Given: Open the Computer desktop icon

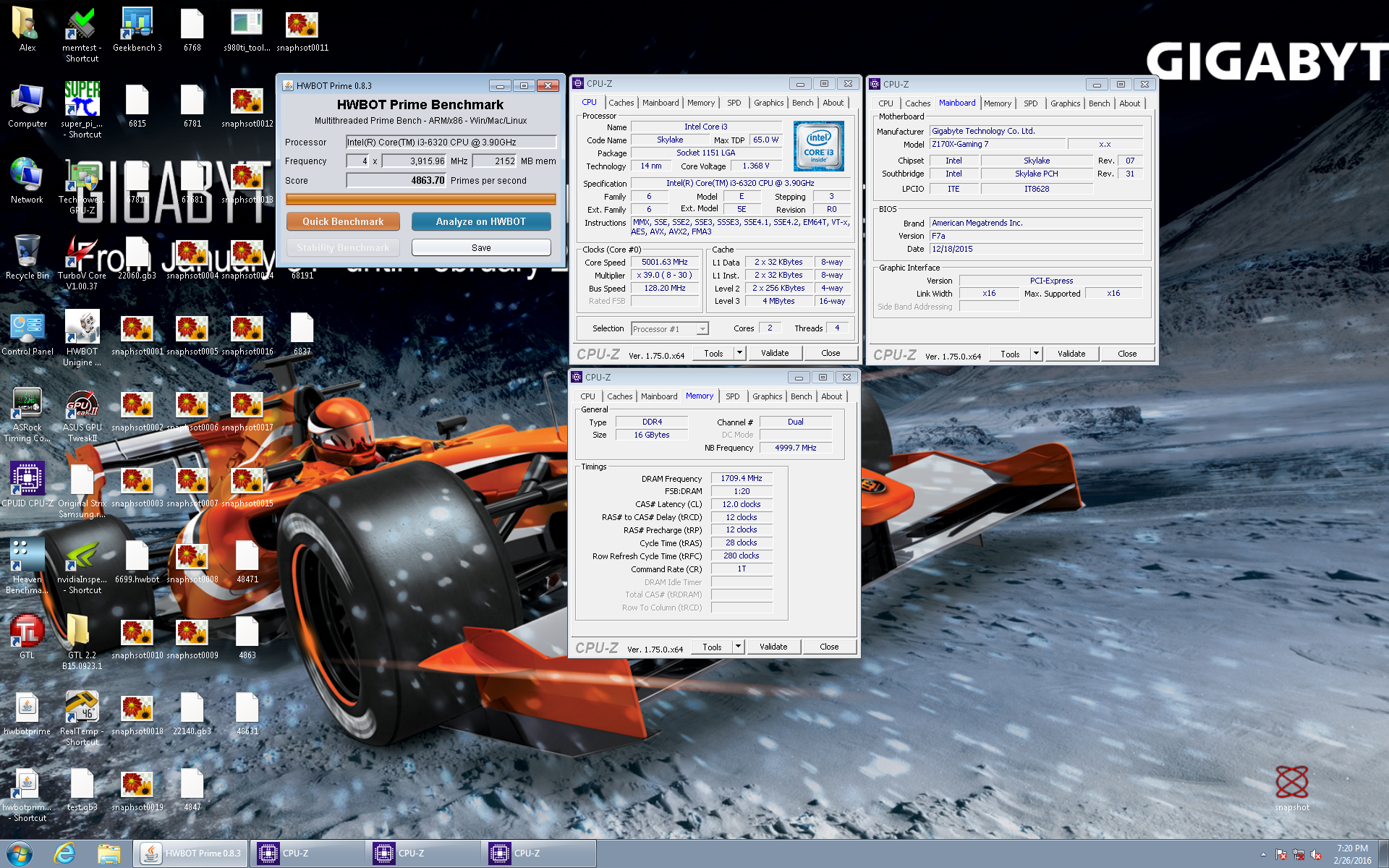Looking at the screenshot, I should pos(27,105).
